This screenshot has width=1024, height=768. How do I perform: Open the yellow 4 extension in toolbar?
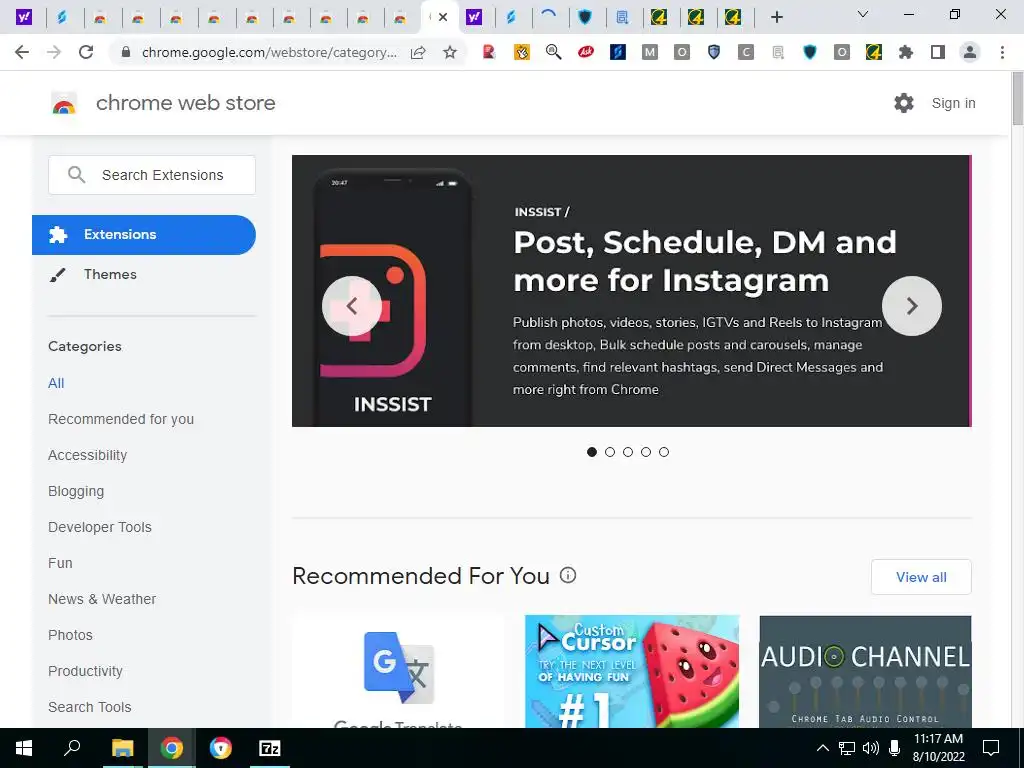[873, 52]
